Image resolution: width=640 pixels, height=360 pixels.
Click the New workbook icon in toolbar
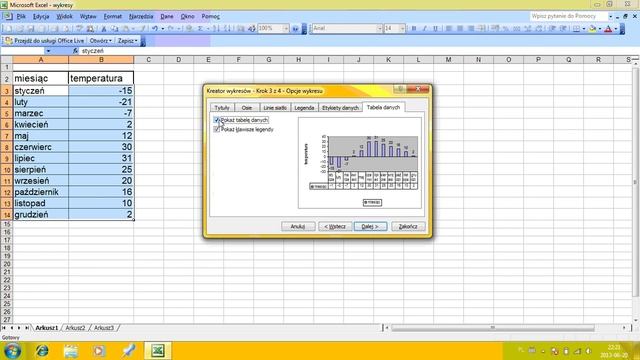(9, 29)
